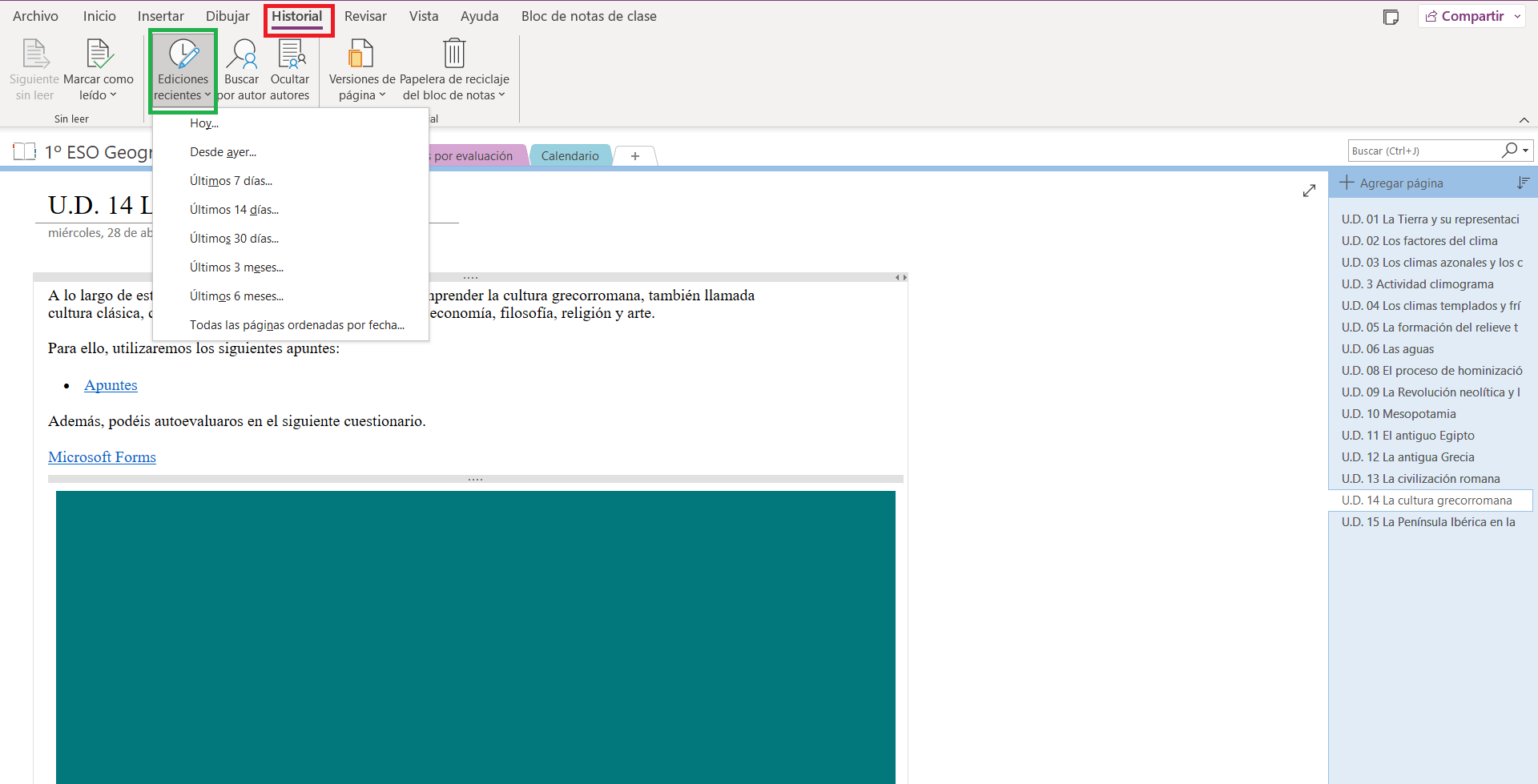Viewport: 1538px width, 784px height.
Task: Choose Desde ayer... menu entry
Action: 291,152
